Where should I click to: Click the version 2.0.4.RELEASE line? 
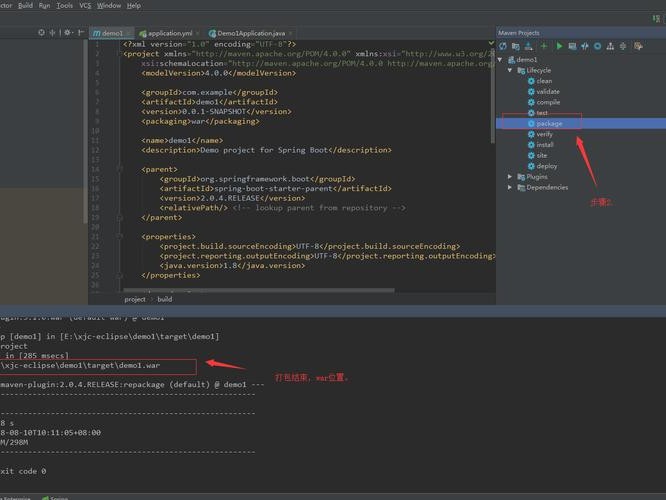(232, 198)
